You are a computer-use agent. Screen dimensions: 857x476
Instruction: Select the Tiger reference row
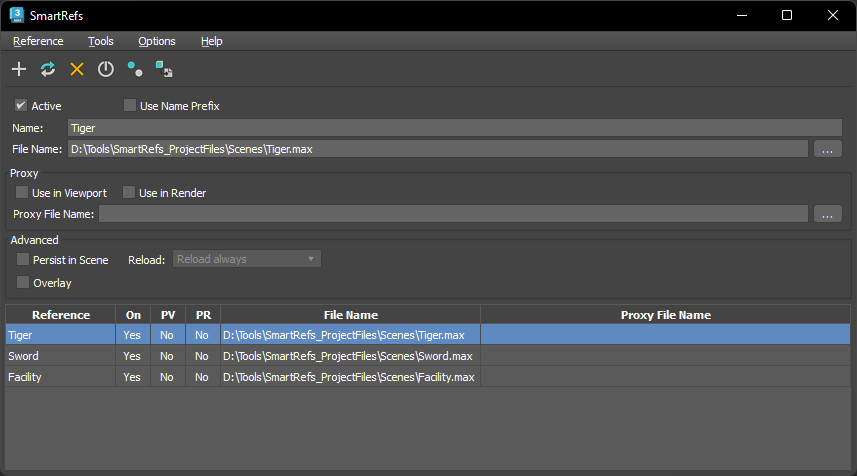pos(428,334)
